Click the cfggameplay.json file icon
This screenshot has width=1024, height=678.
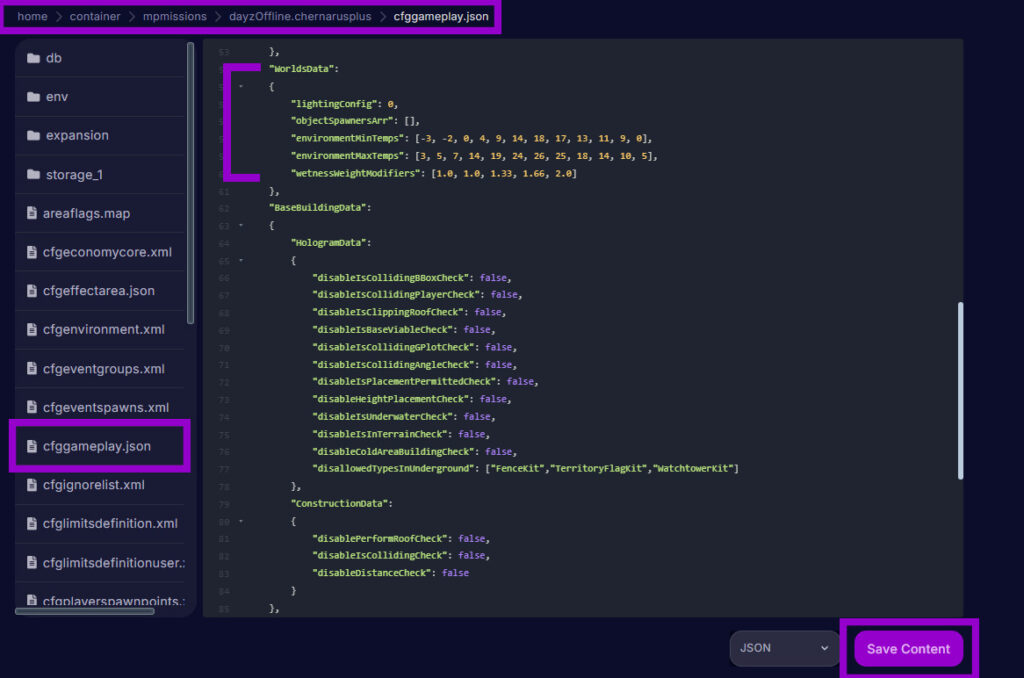(x=33, y=446)
